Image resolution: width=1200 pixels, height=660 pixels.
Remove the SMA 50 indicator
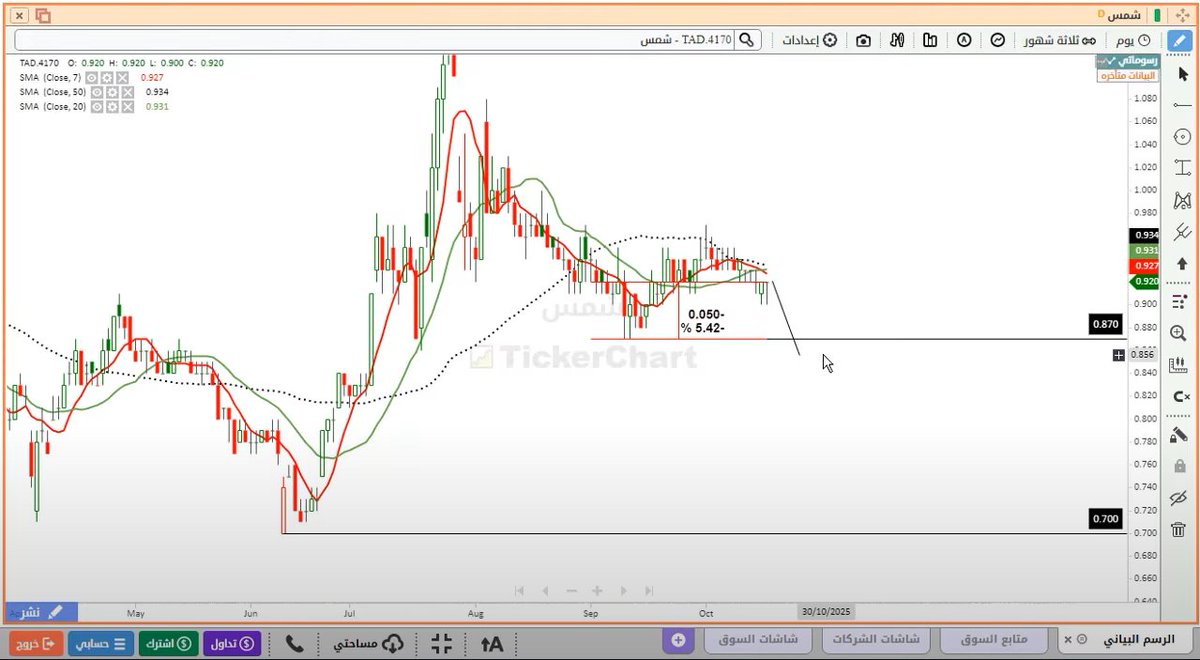[127, 92]
